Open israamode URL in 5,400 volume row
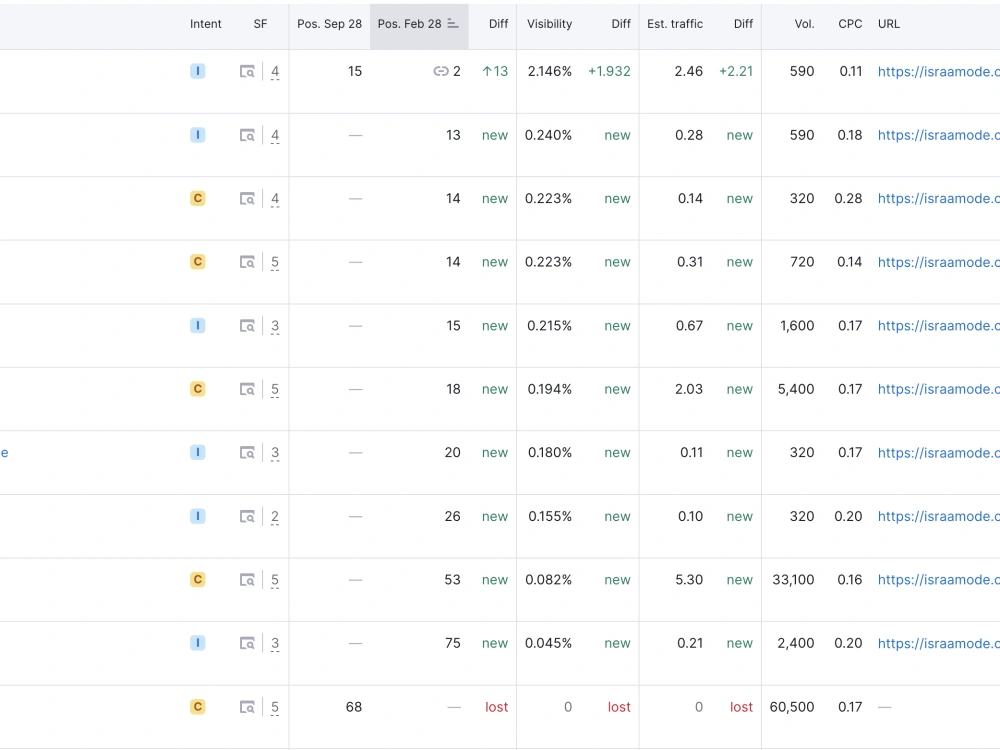 [939, 389]
